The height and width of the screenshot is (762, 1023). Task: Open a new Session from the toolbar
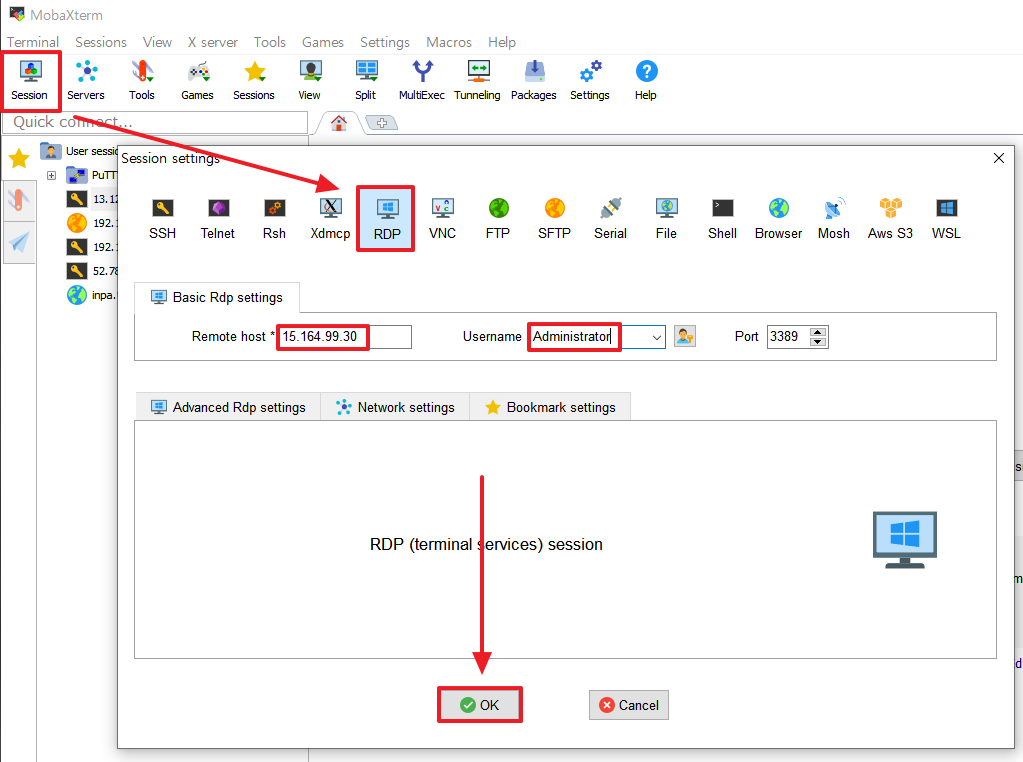click(30, 80)
